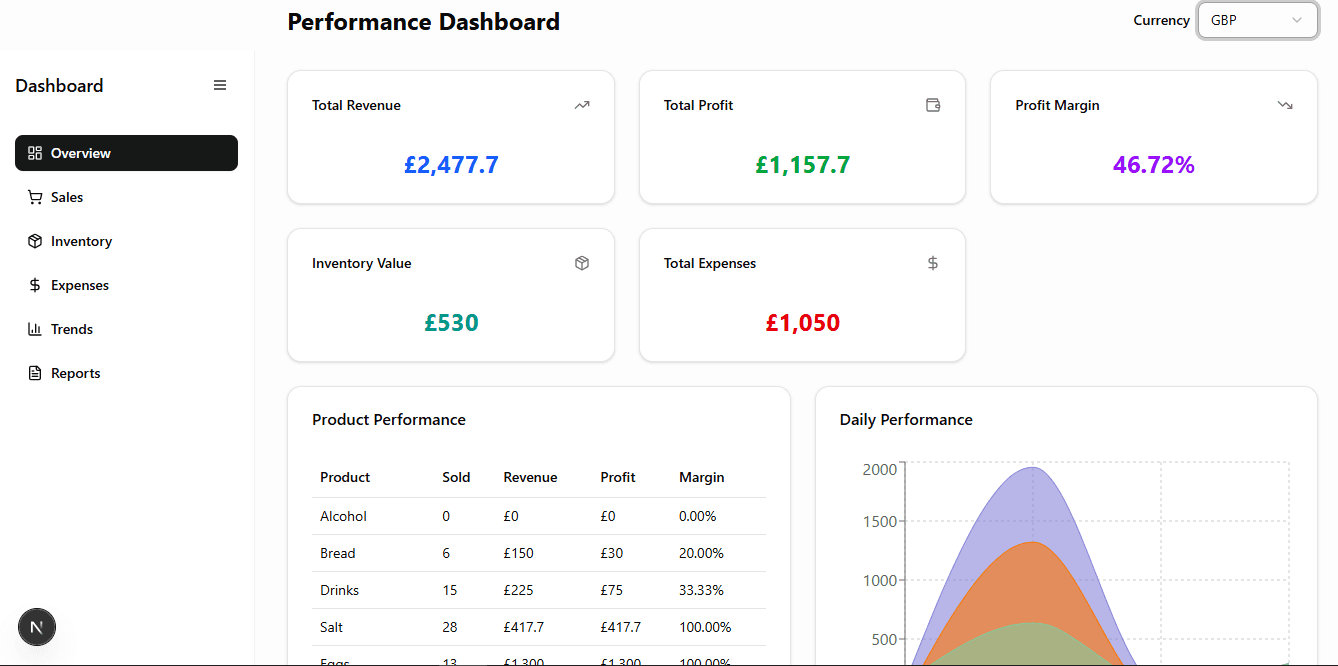Click the dollar icon on Total Expenses card
This screenshot has height=666, width=1338.
(932, 263)
